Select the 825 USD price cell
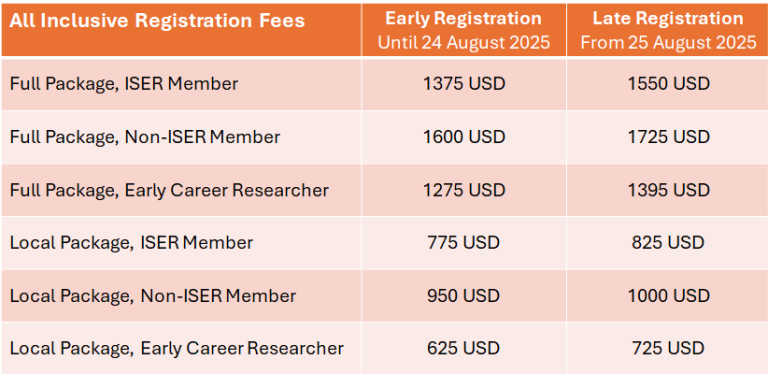The width and height of the screenshot is (768, 374). pos(668,242)
